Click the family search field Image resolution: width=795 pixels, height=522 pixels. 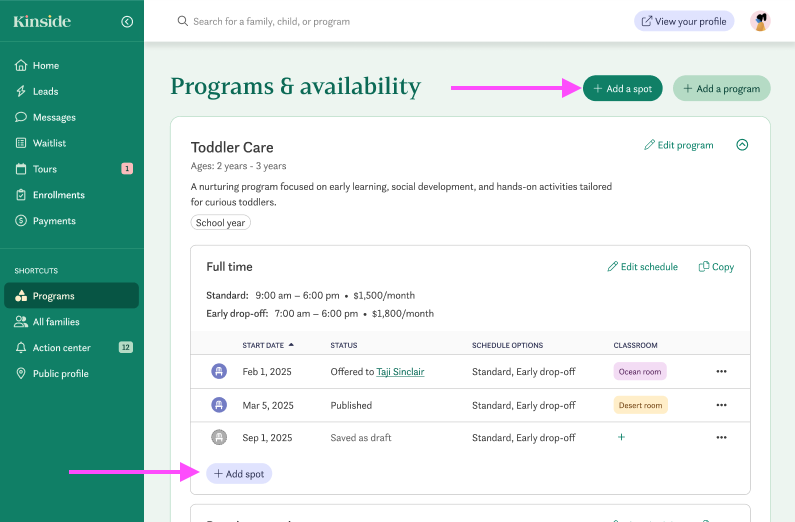[x=400, y=21]
